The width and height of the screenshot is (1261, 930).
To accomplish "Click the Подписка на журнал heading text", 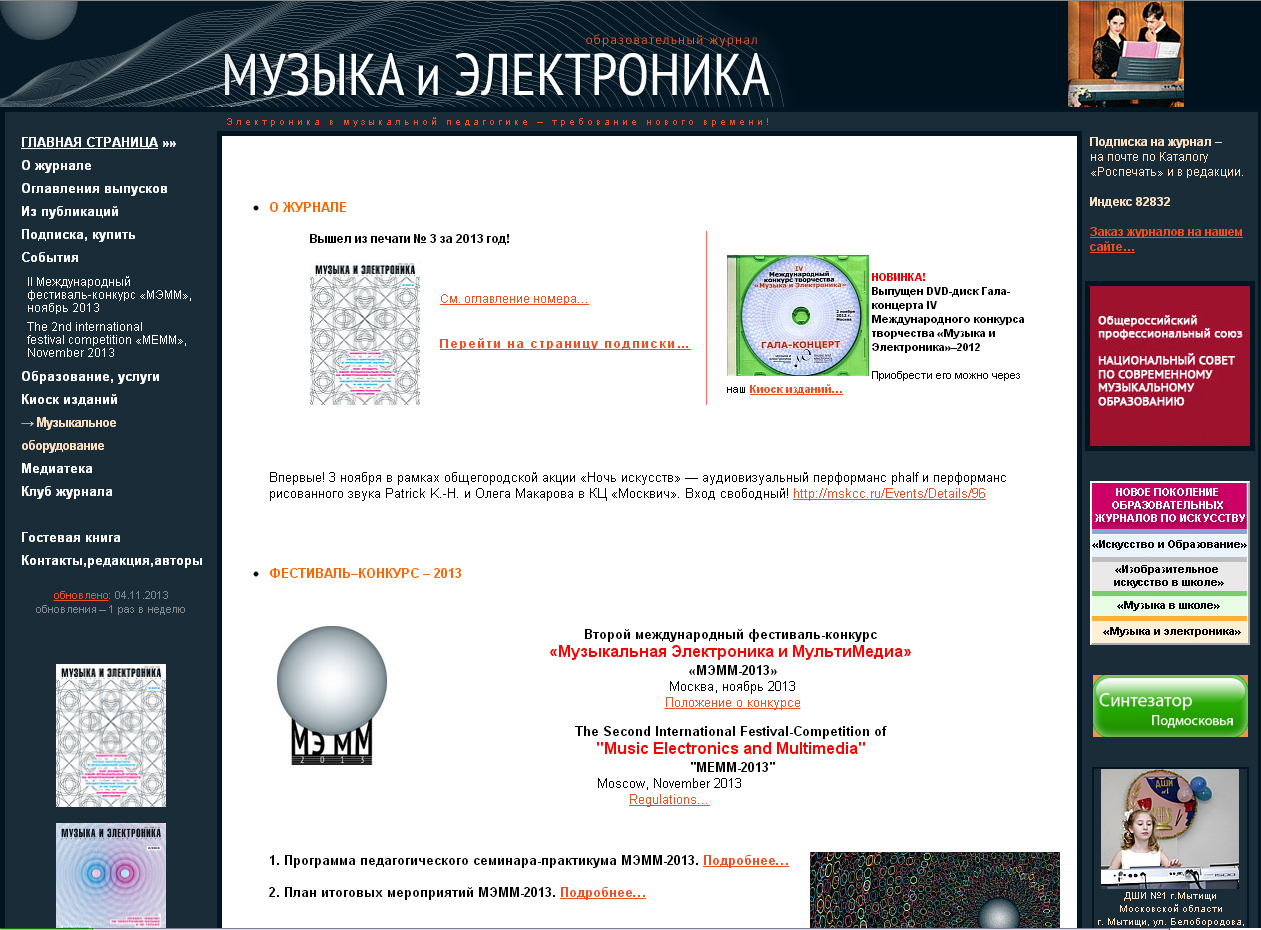I will (x=1155, y=142).
